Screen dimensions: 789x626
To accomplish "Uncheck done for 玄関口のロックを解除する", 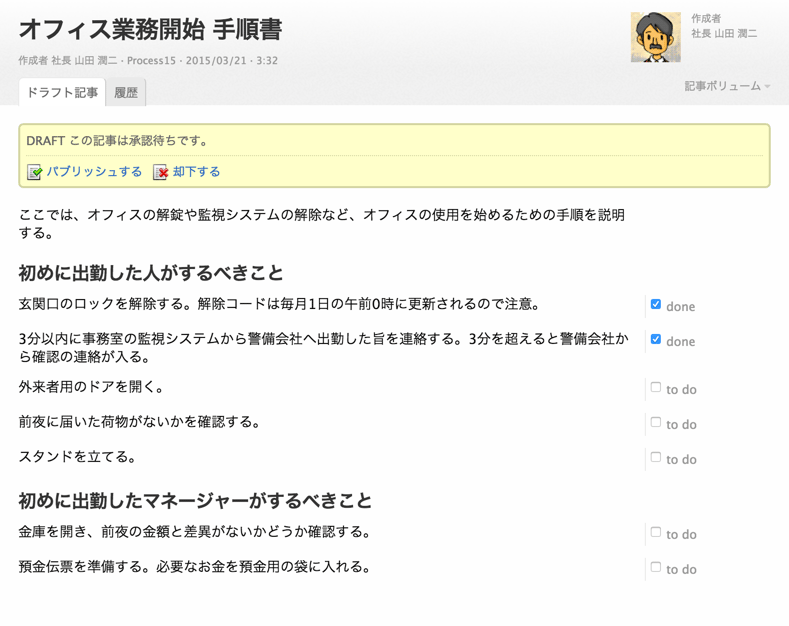I will [x=656, y=304].
